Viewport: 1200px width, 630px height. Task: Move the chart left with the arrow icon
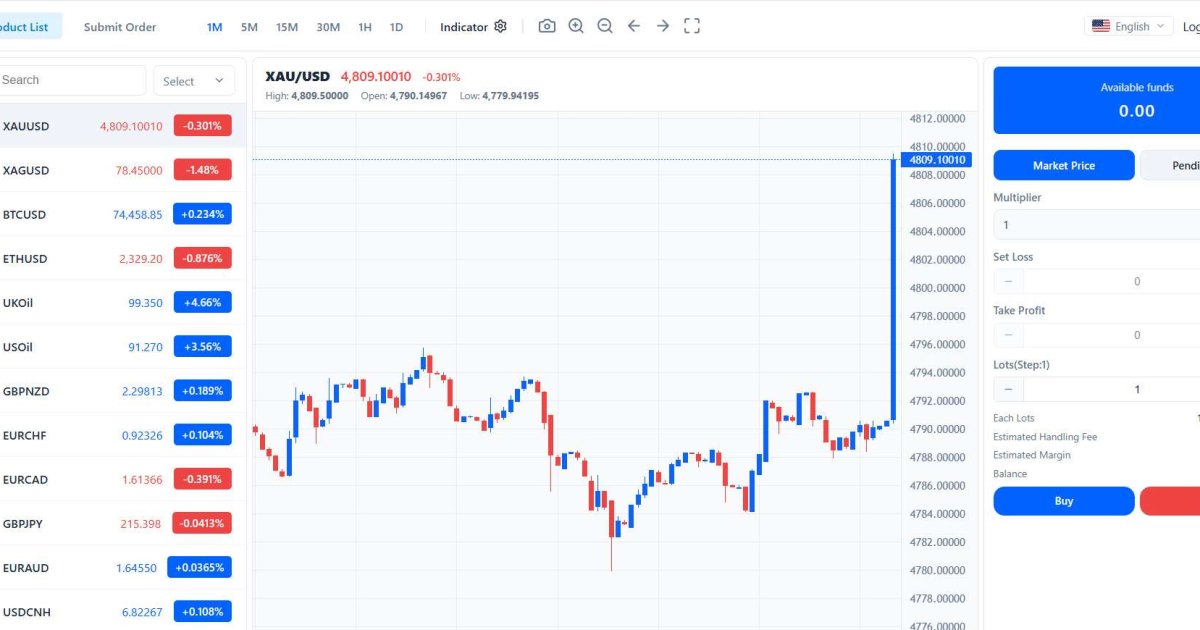(x=634, y=26)
